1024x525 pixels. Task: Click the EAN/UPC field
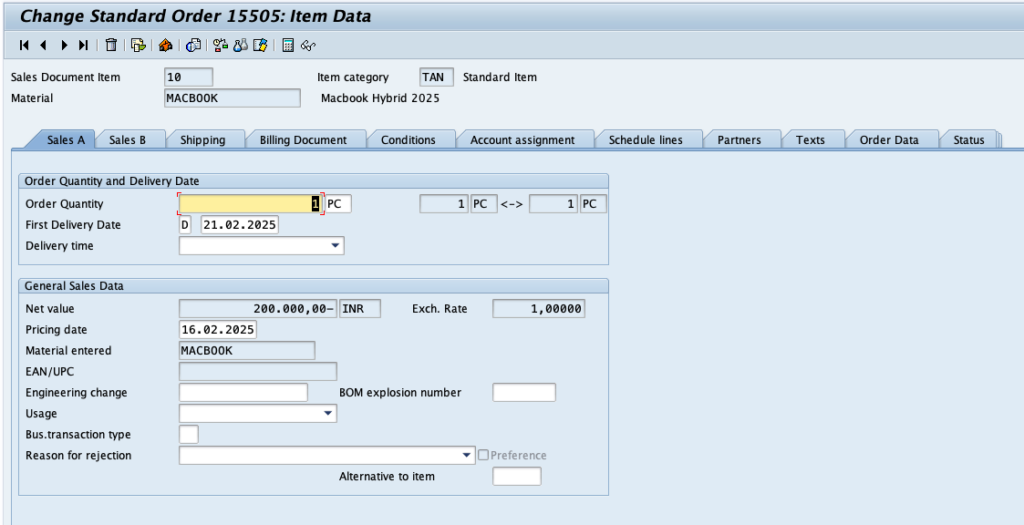pyautogui.click(x=258, y=371)
